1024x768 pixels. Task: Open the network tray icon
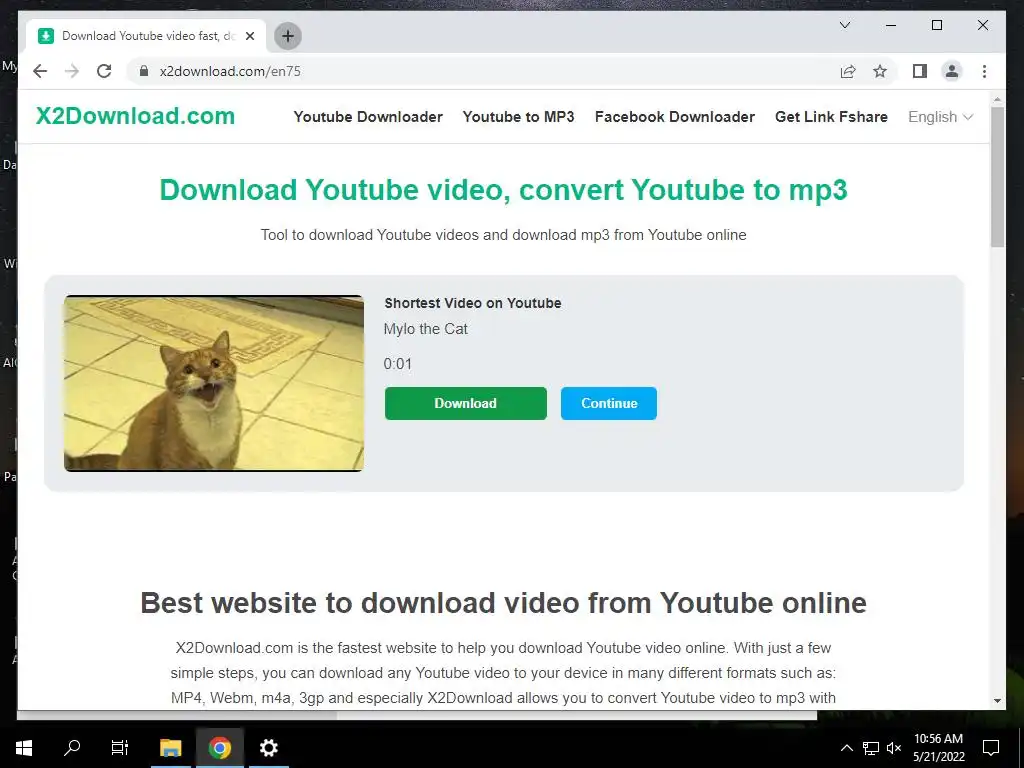click(871, 748)
